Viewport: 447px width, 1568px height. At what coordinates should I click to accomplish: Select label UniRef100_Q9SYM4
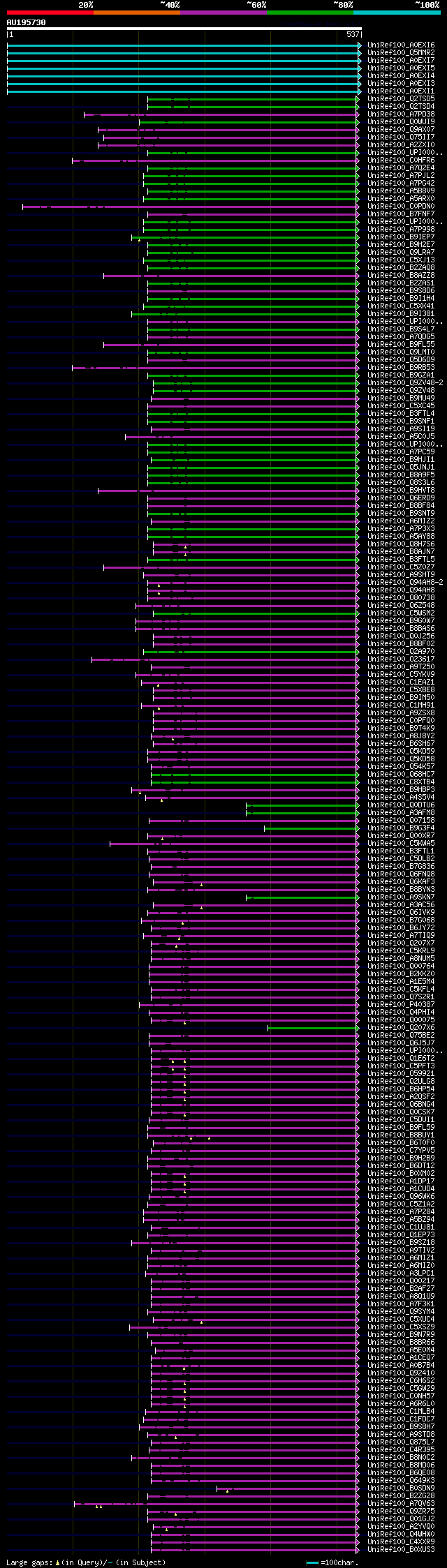coord(401,1312)
